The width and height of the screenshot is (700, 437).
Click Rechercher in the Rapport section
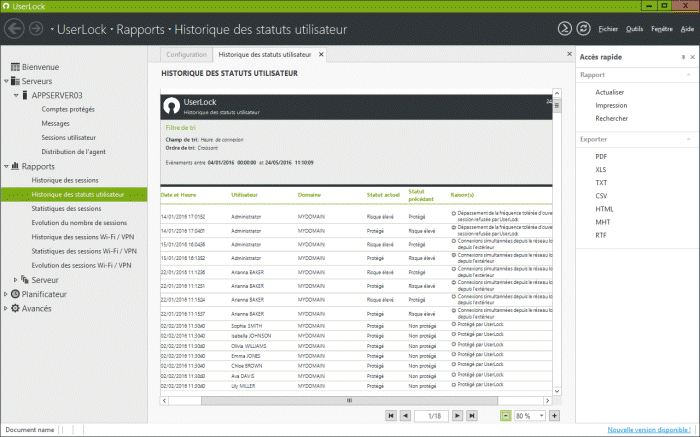point(612,118)
